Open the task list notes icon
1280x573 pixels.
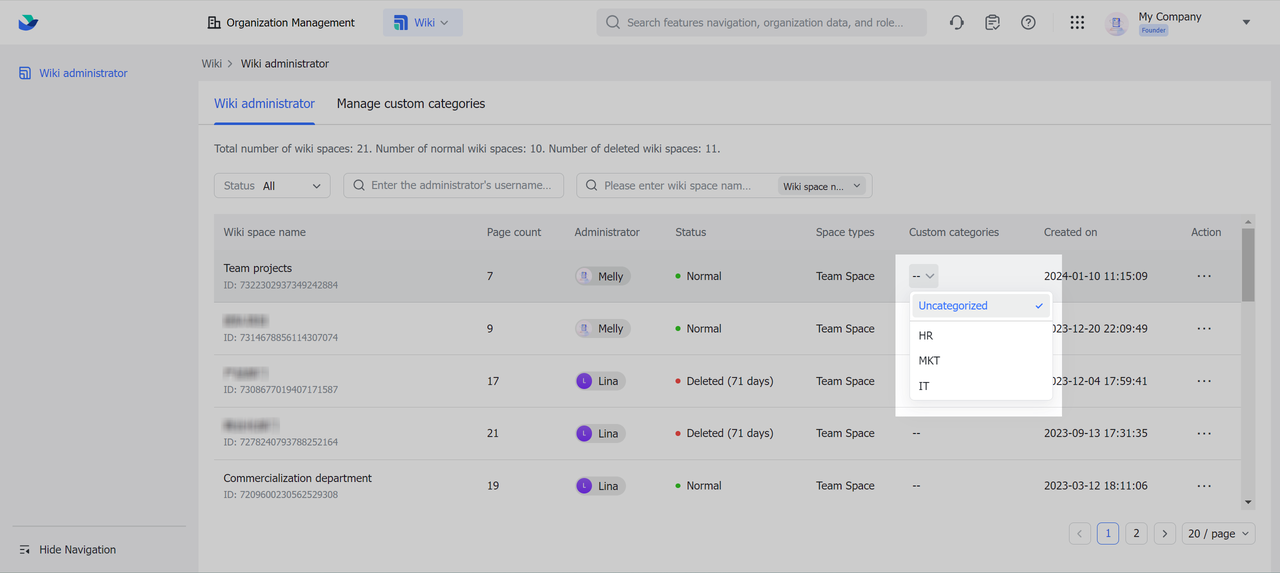[992, 22]
